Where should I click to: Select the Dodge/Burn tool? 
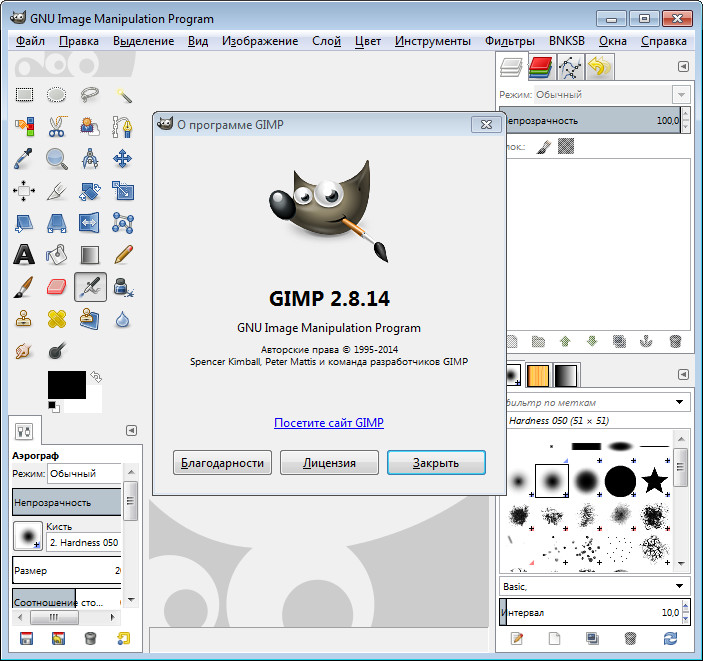pos(56,351)
